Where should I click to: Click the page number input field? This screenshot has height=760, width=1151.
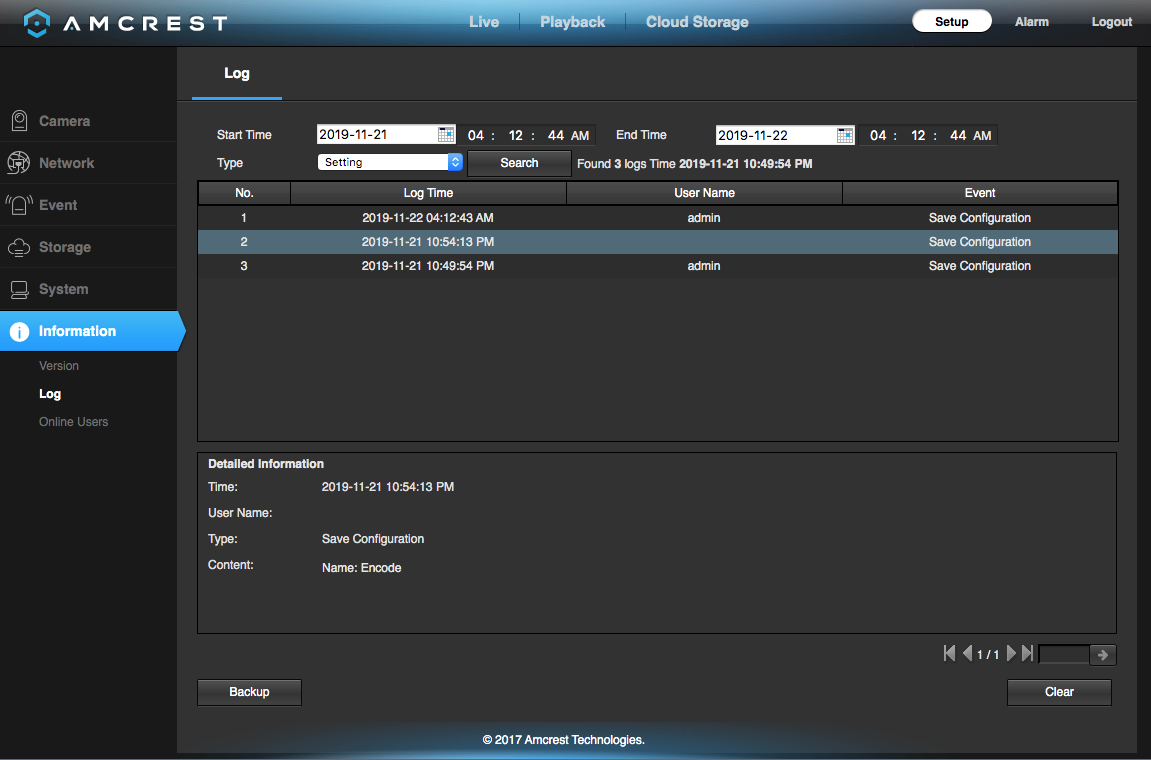pyautogui.click(x=1064, y=654)
